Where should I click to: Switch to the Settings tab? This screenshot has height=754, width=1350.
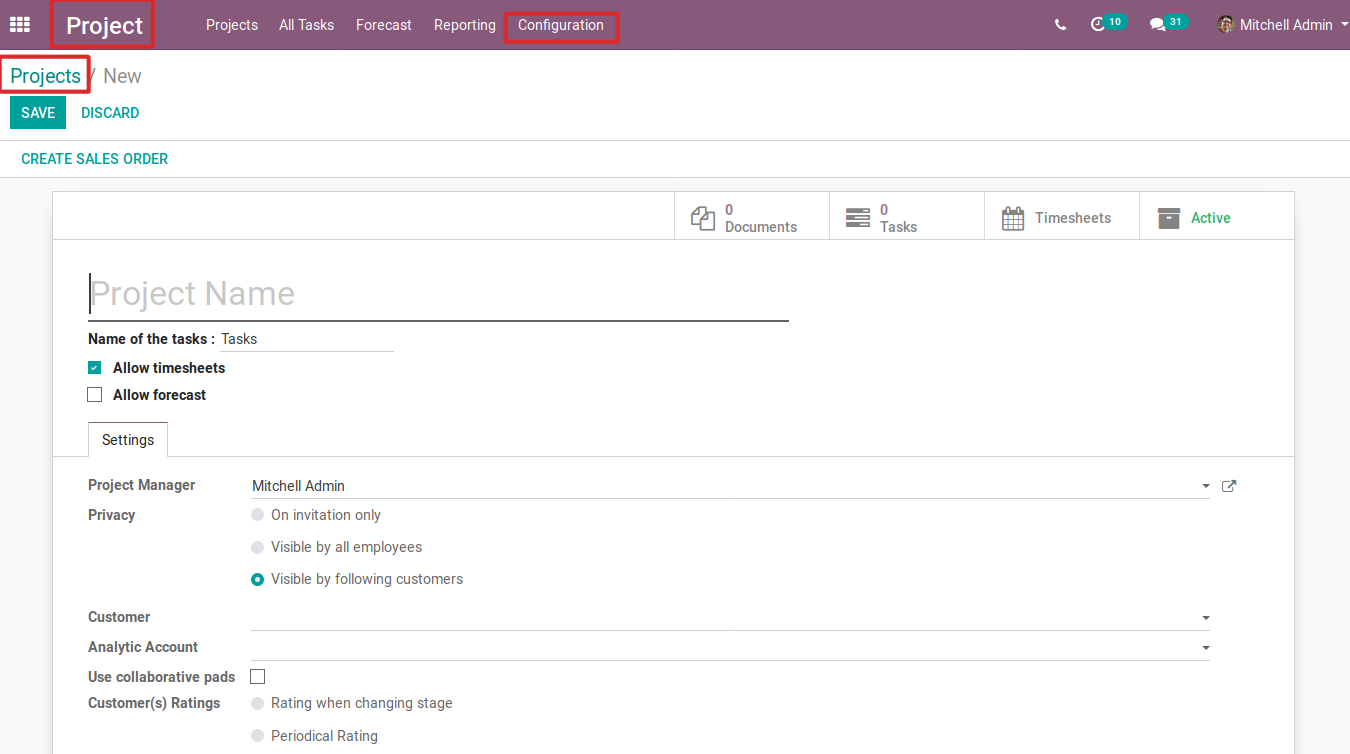[x=128, y=440]
